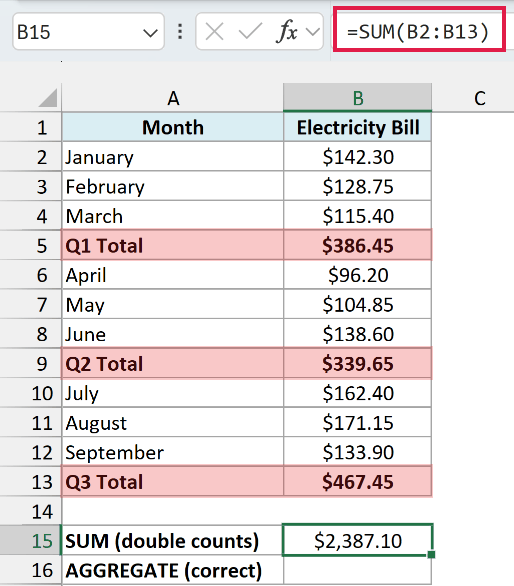The height and width of the screenshot is (586, 514).
Task: Select the June cell
Action: pyautogui.click(x=173, y=334)
